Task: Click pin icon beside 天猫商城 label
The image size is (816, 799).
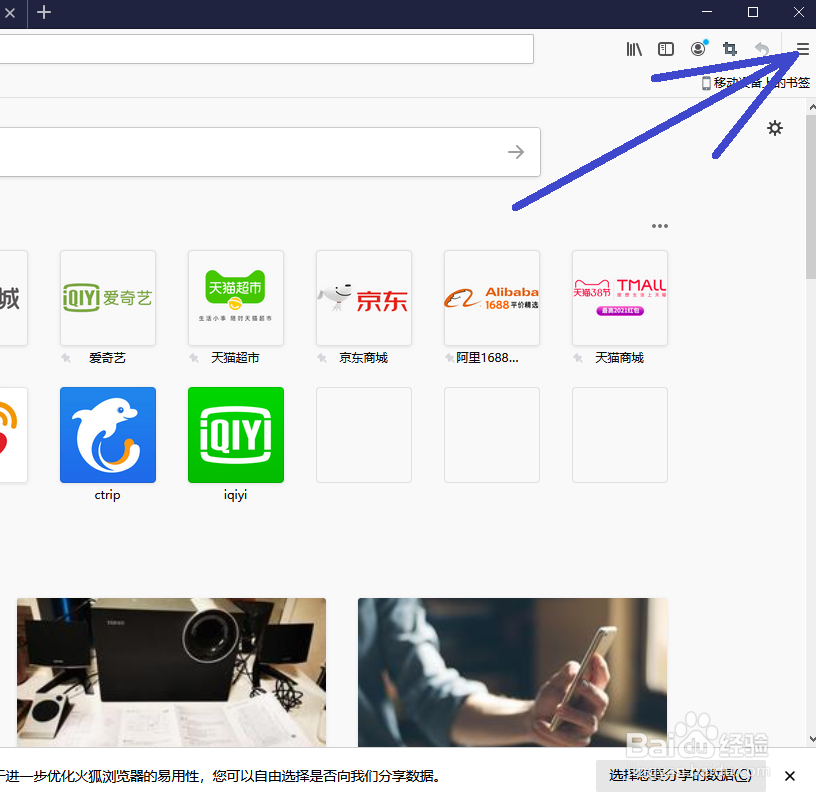Action: tap(578, 358)
